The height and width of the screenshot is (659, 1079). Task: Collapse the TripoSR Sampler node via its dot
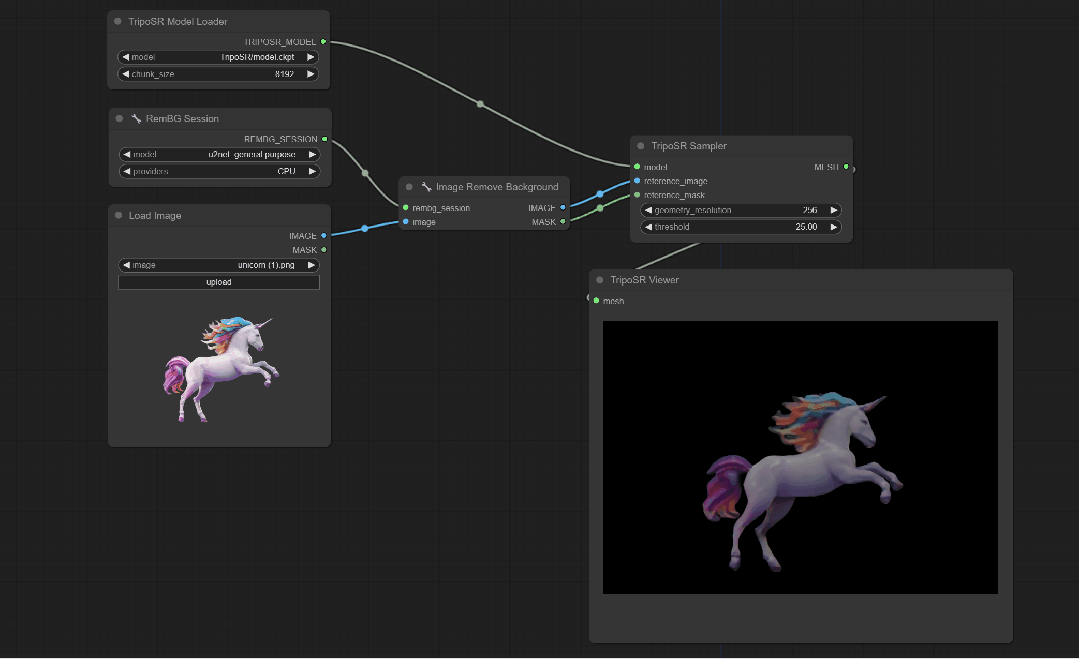641,146
